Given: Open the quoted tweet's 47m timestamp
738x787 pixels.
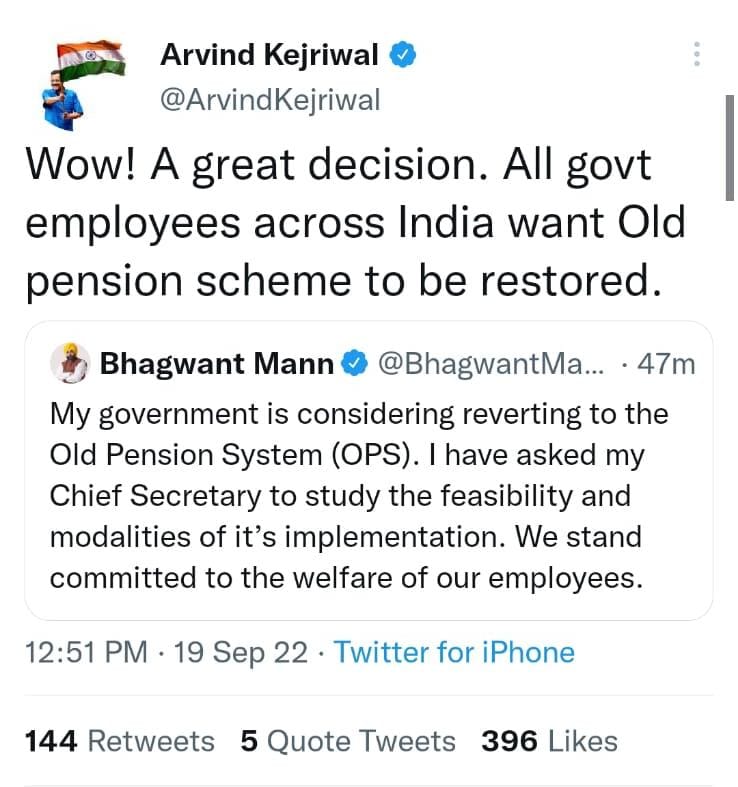Looking at the screenshot, I should (x=666, y=364).
